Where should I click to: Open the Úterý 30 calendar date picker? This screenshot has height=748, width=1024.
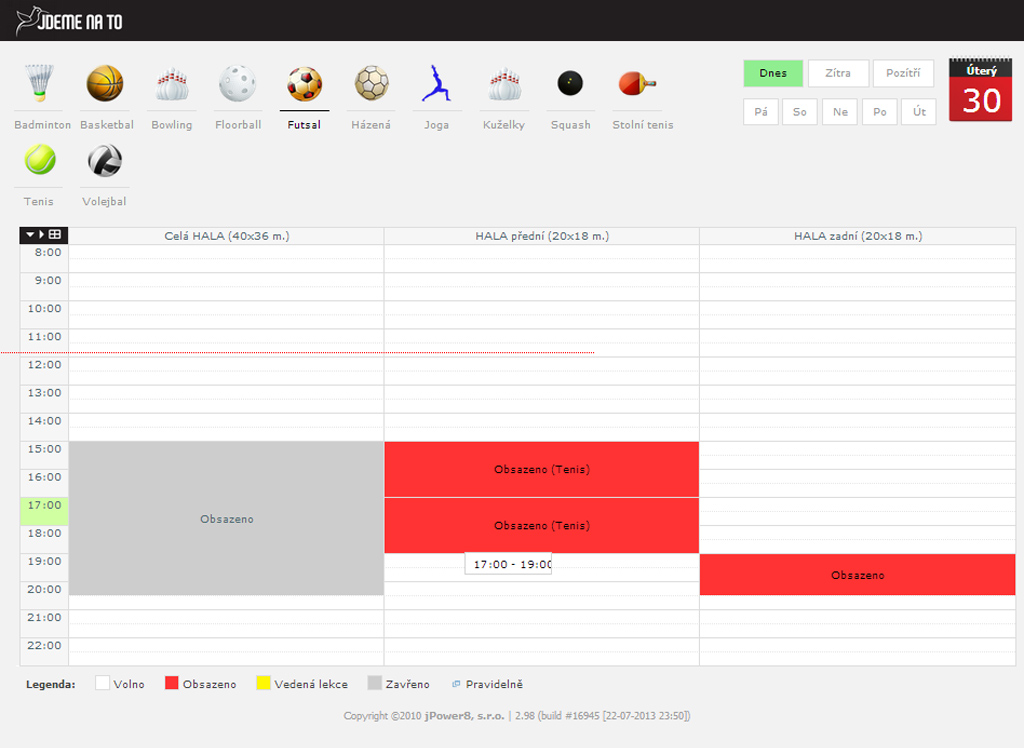pos(980,90)
